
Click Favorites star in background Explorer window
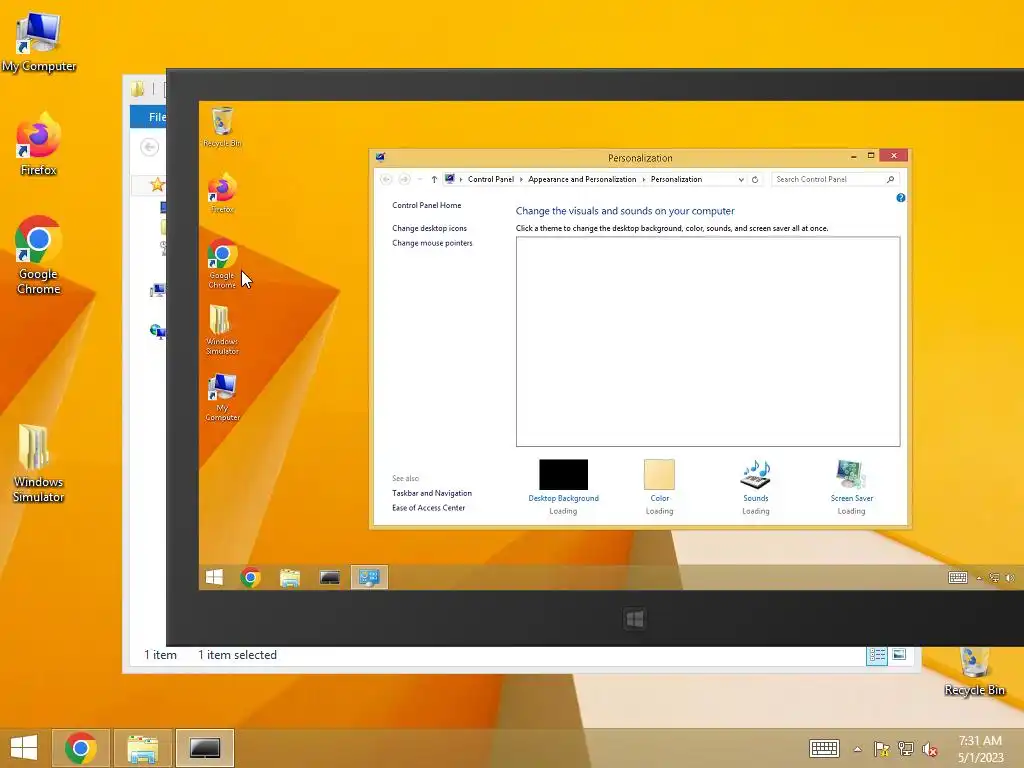[x=157, y=185]
